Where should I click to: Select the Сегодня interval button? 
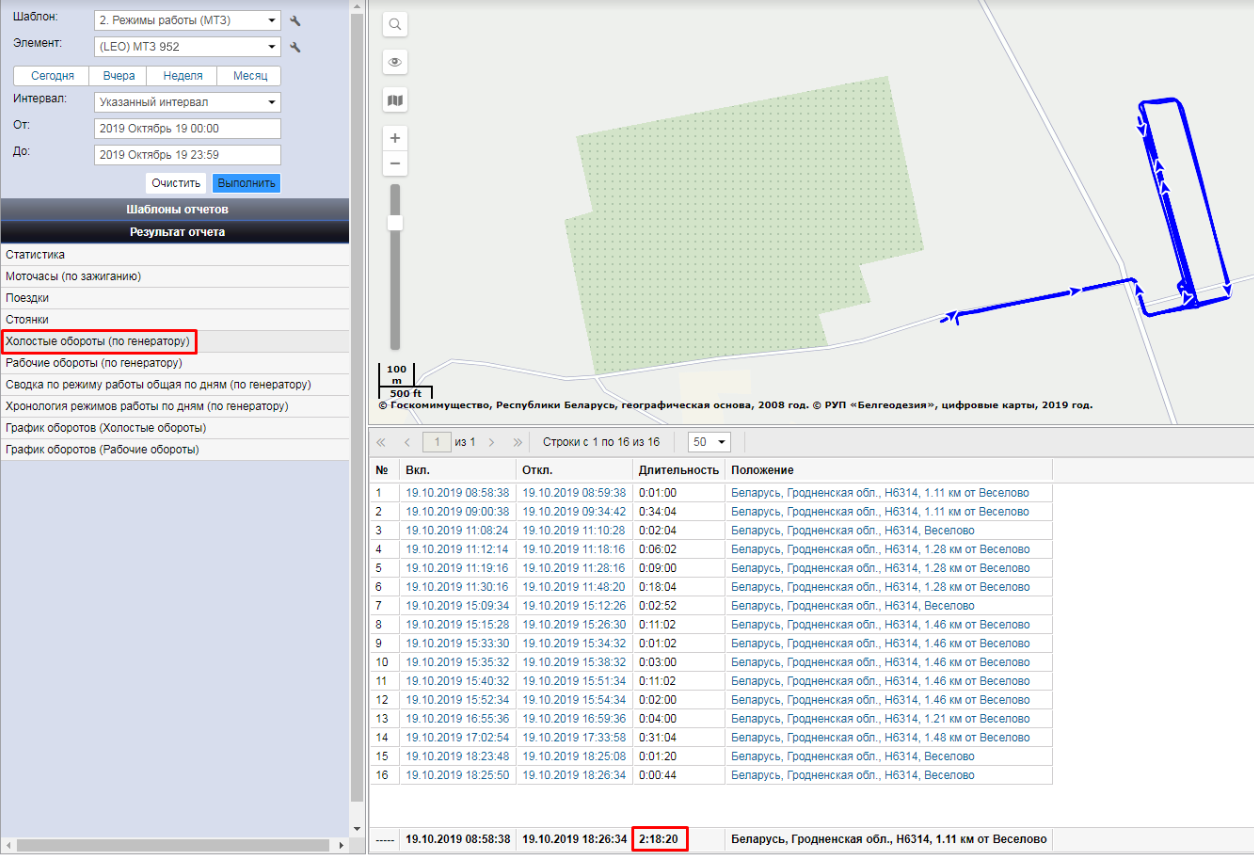click(52, 76)
